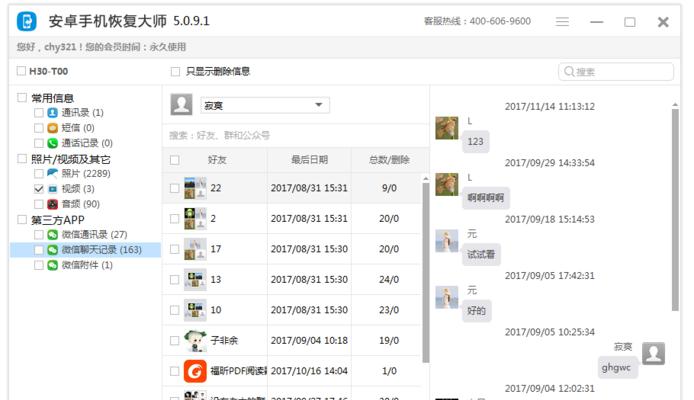Viewport: 694px width, 400px height.
Task: Click the 试试看 message bubble
Action: (x=481, y=254)
